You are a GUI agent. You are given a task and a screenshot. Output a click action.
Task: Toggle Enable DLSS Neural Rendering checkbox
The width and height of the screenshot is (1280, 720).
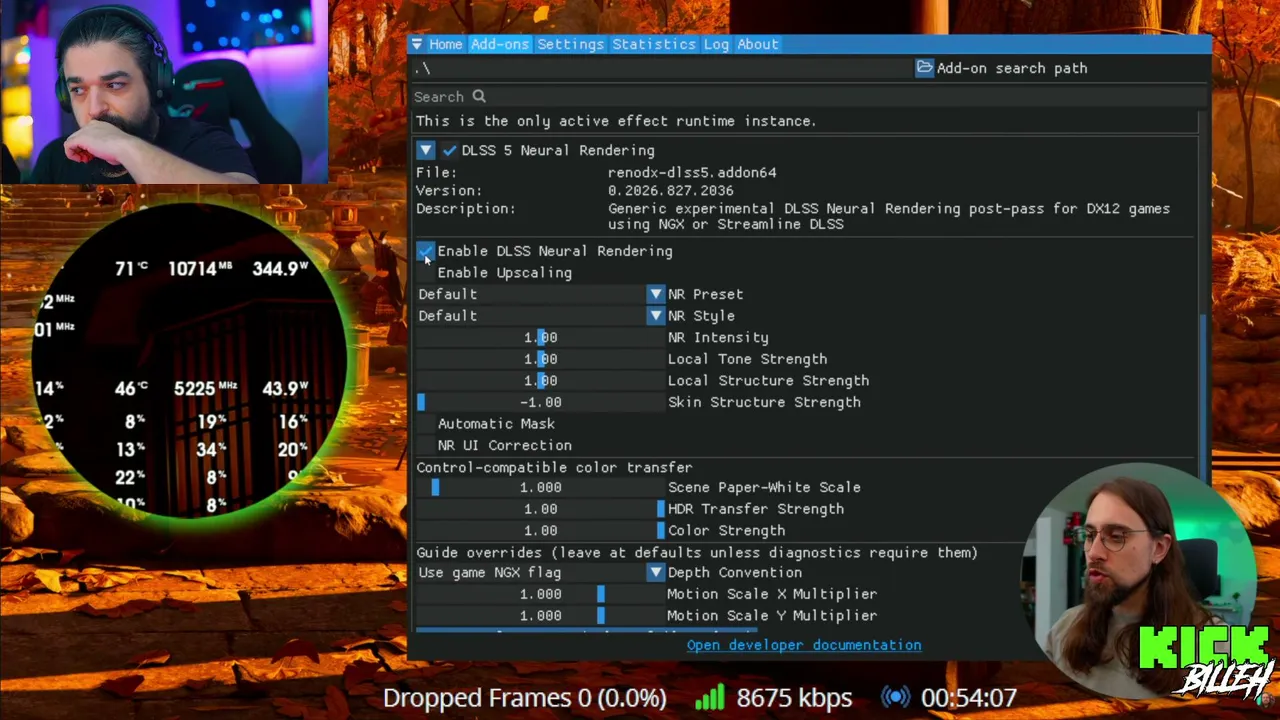425,251
